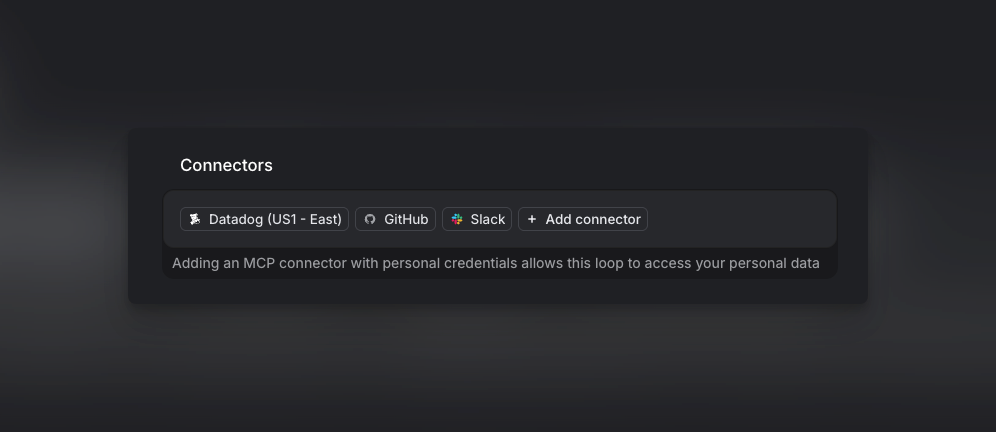The width and height of the screenshot is (996, 432).
Task: Click the plus icon beside Add connector
Action: pyautogui.click(x=532, y=219)
